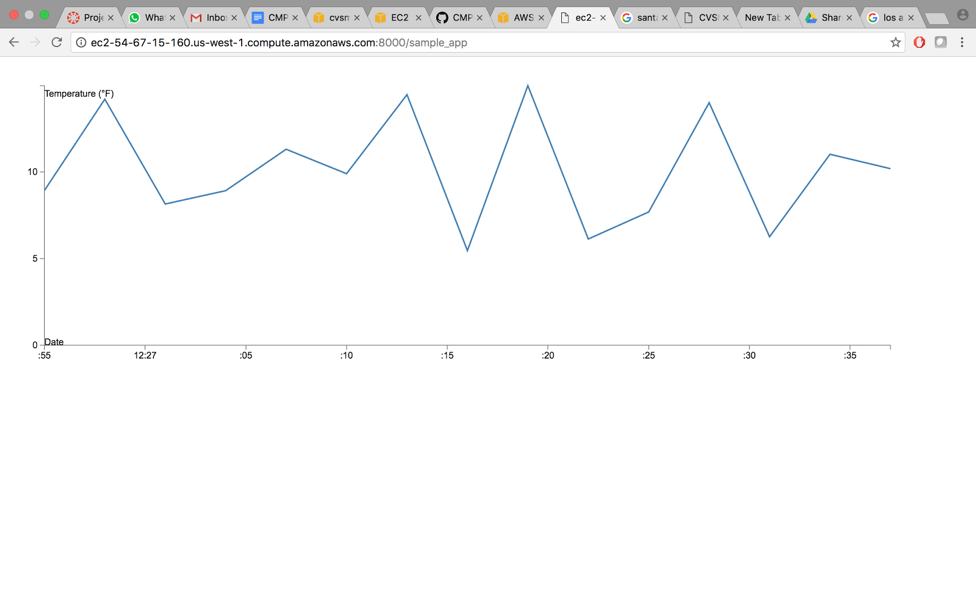The image size is (976, 611).
Task: Switch to the CMP Google Docs tab
Action: click(x=274, y=17)
